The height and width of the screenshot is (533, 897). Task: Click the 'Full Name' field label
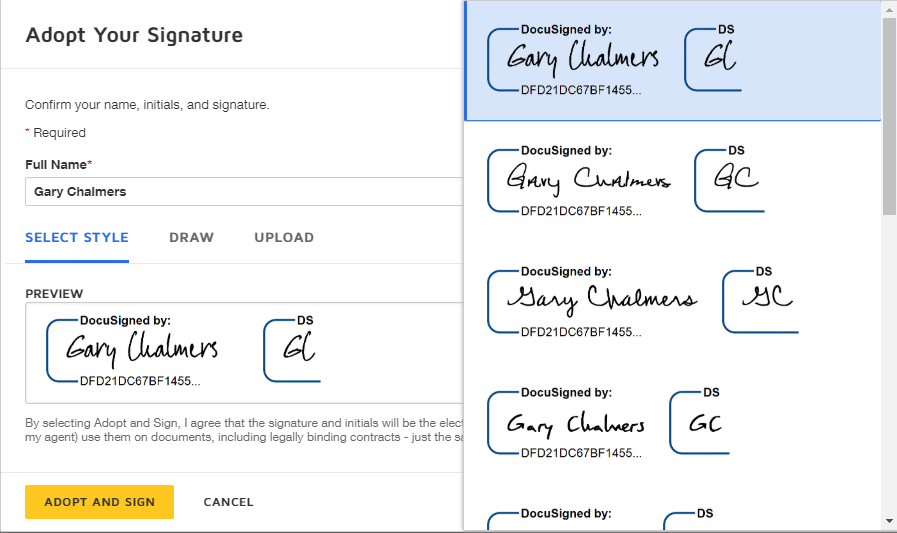(56, 165)
